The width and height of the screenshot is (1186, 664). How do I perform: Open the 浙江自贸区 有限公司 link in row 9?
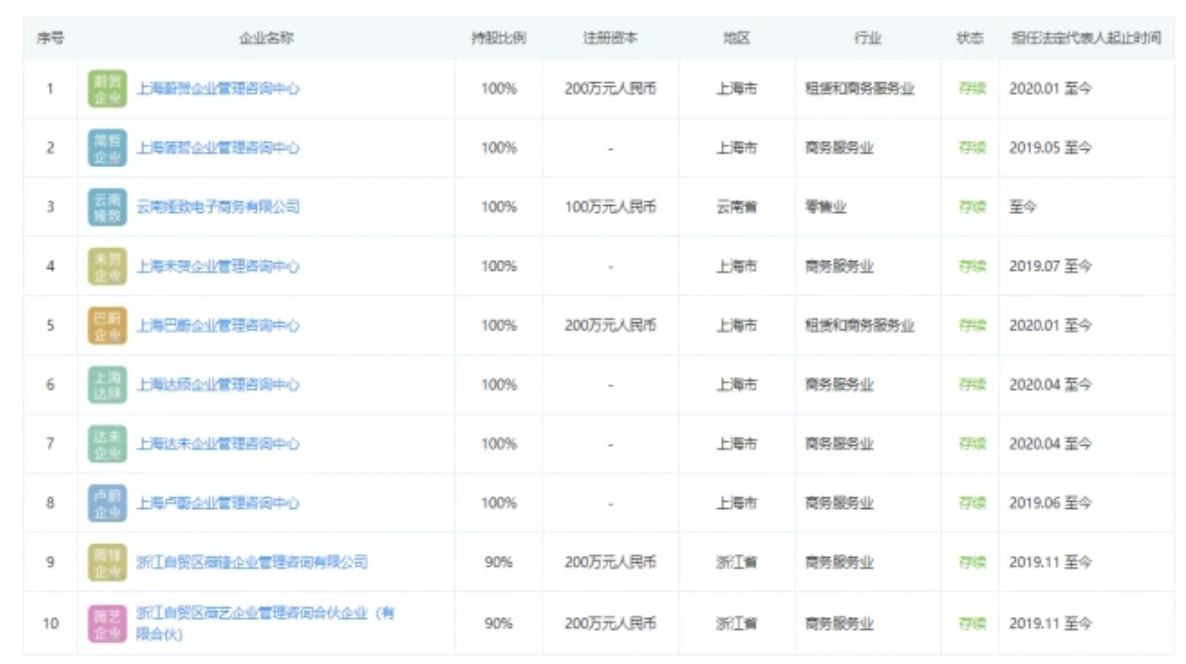252,562
